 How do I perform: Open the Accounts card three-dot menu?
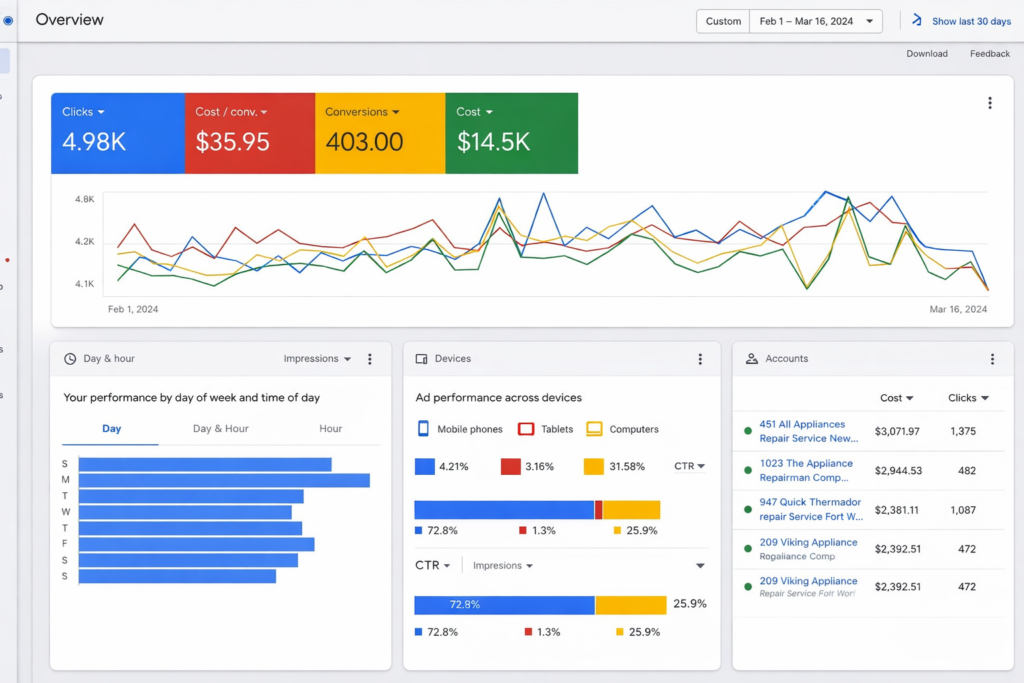[x=992, y=359]
